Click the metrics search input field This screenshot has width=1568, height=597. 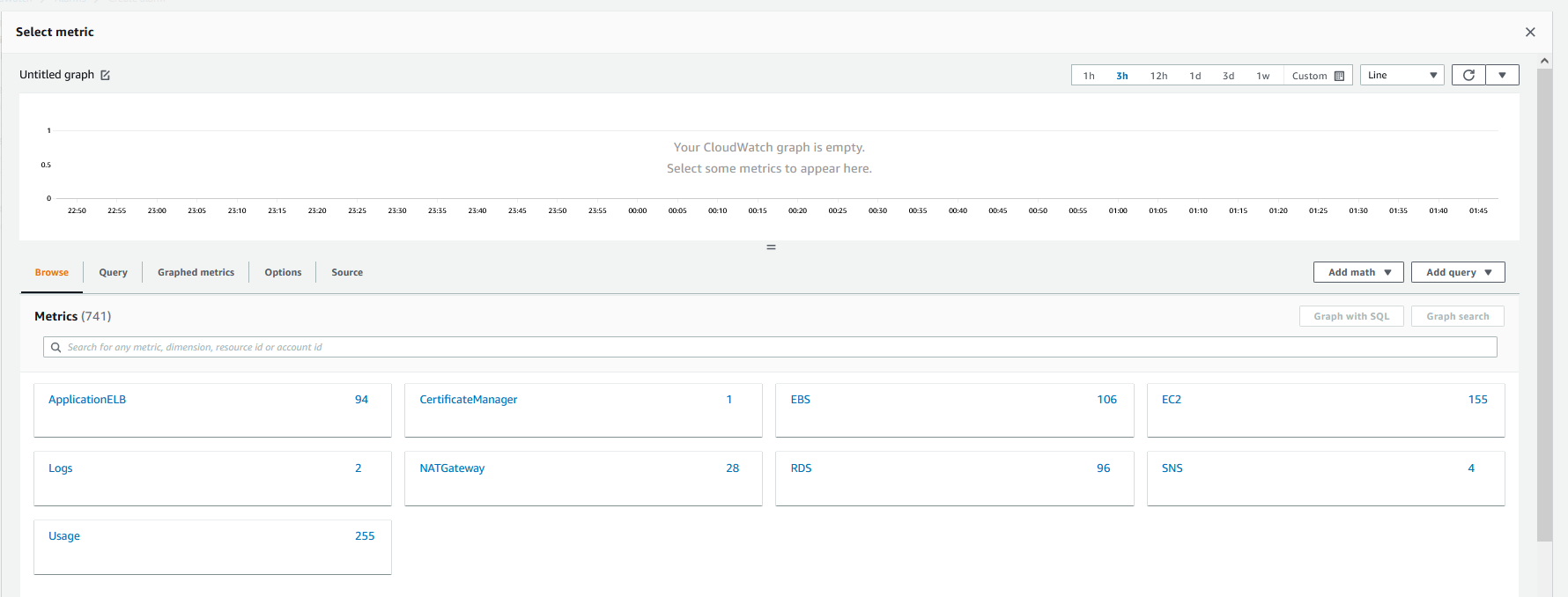click(775, 348)
